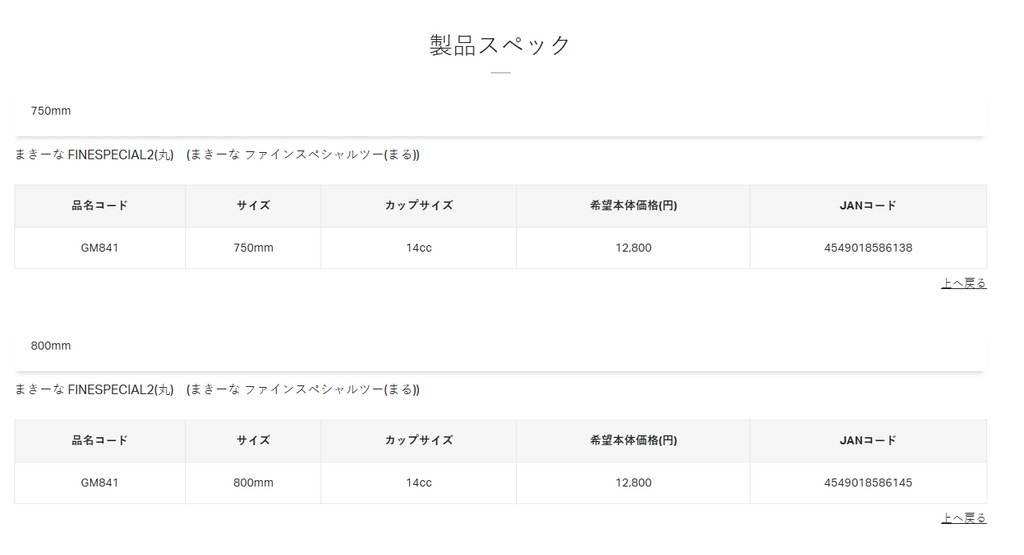Click 品名コード header in the first table

100,206
